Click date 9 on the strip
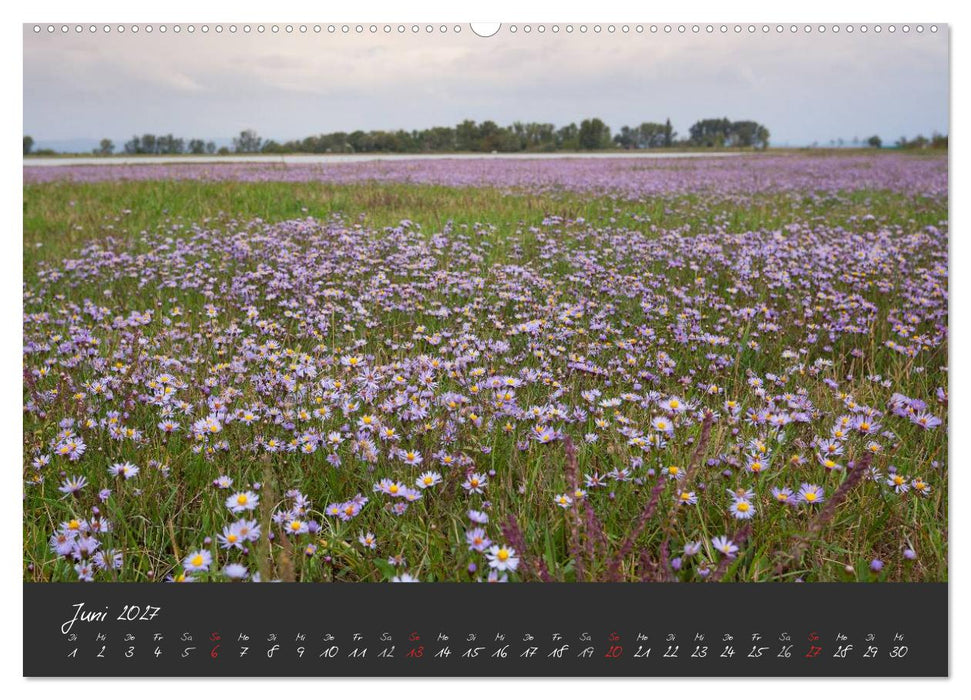 pyautogui.click(x=300, y=652)
